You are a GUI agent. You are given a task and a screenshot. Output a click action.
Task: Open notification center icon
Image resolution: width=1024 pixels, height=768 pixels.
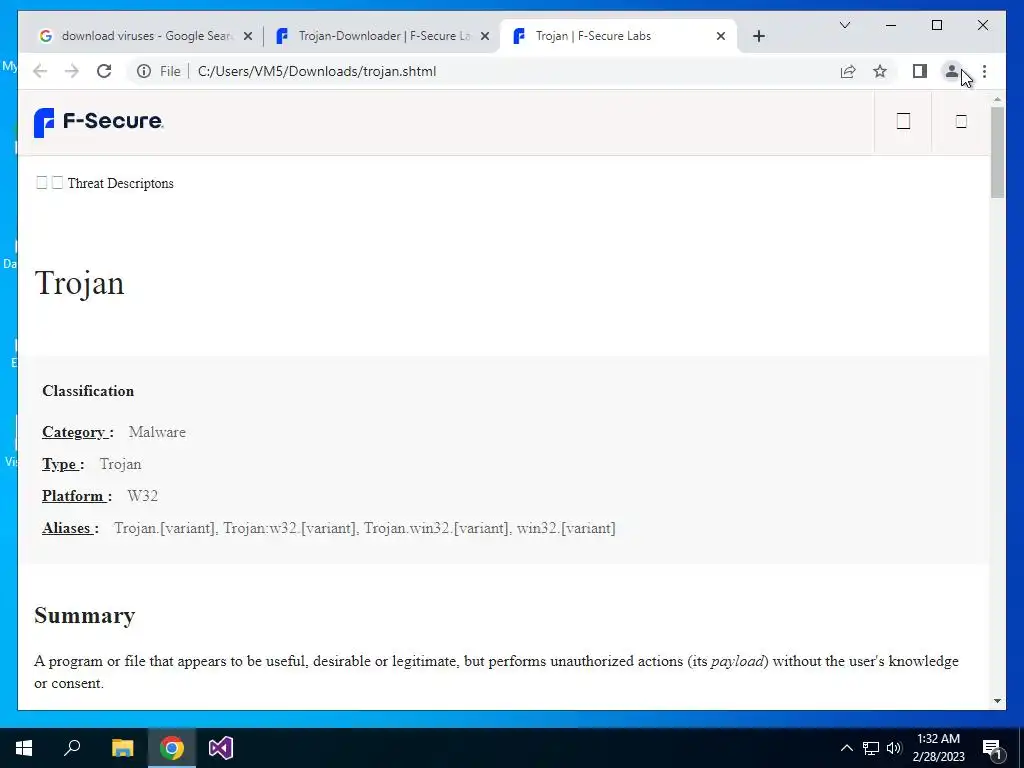point(992,748)
